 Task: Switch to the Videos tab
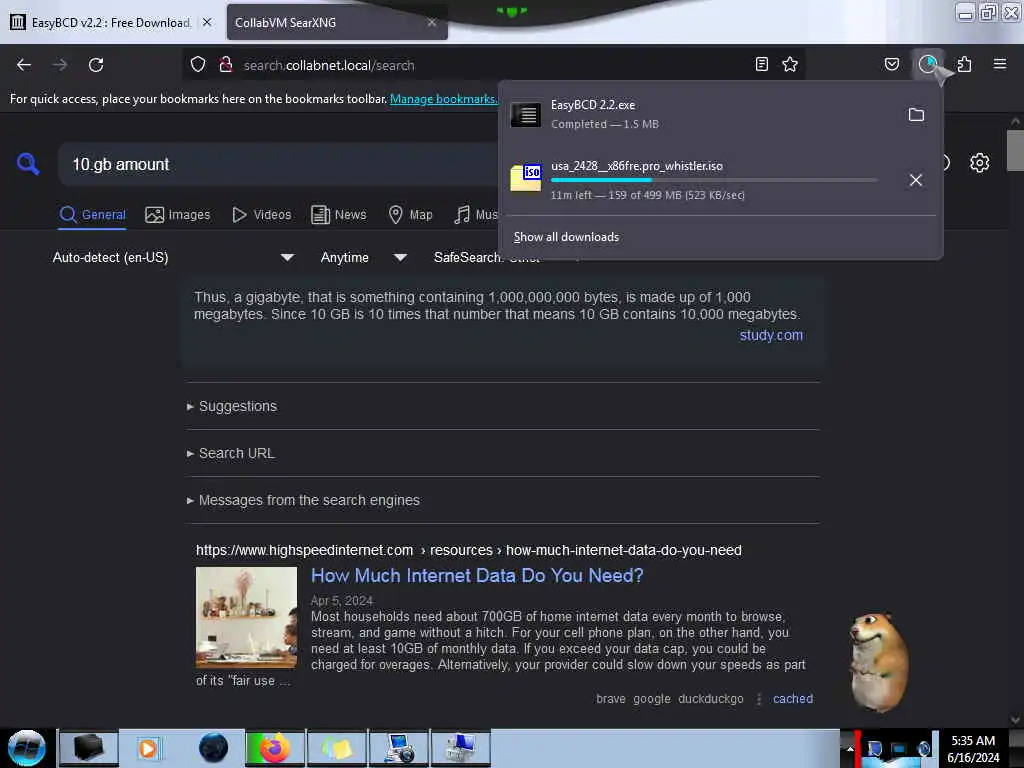pyautogui.click(x=261, y=215)
